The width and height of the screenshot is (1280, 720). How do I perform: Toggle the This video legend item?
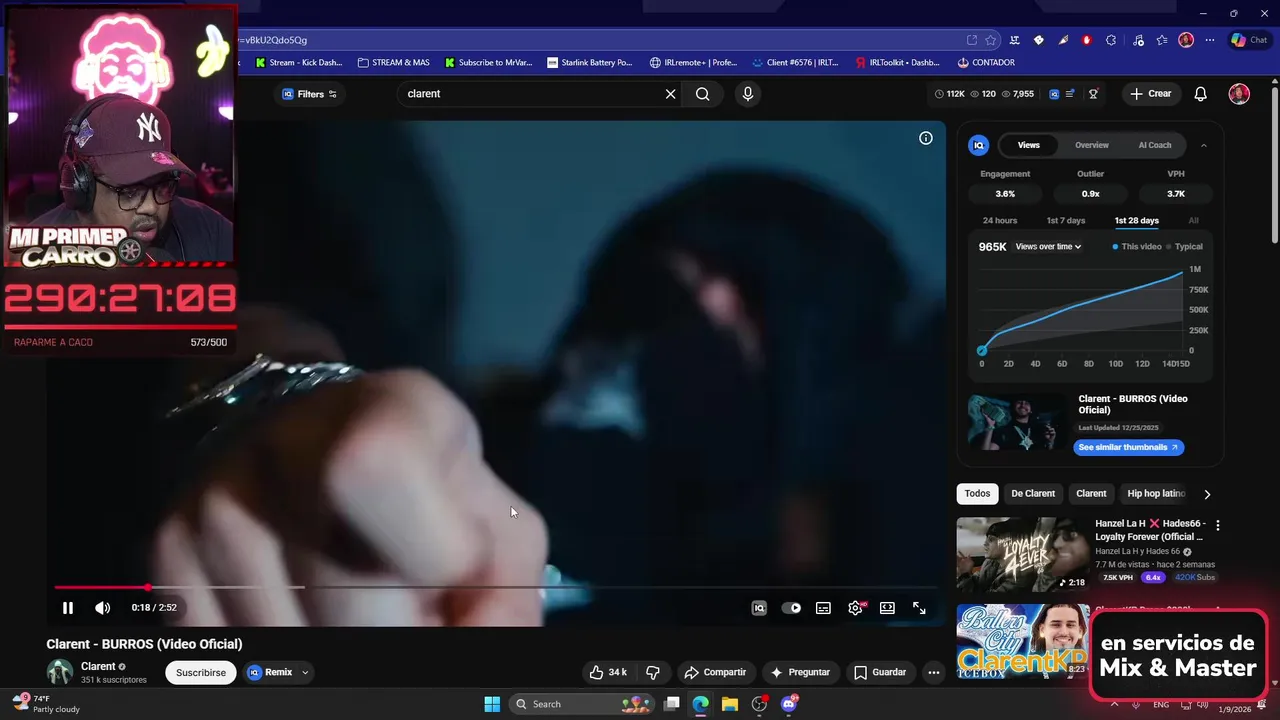[1137, 247]
